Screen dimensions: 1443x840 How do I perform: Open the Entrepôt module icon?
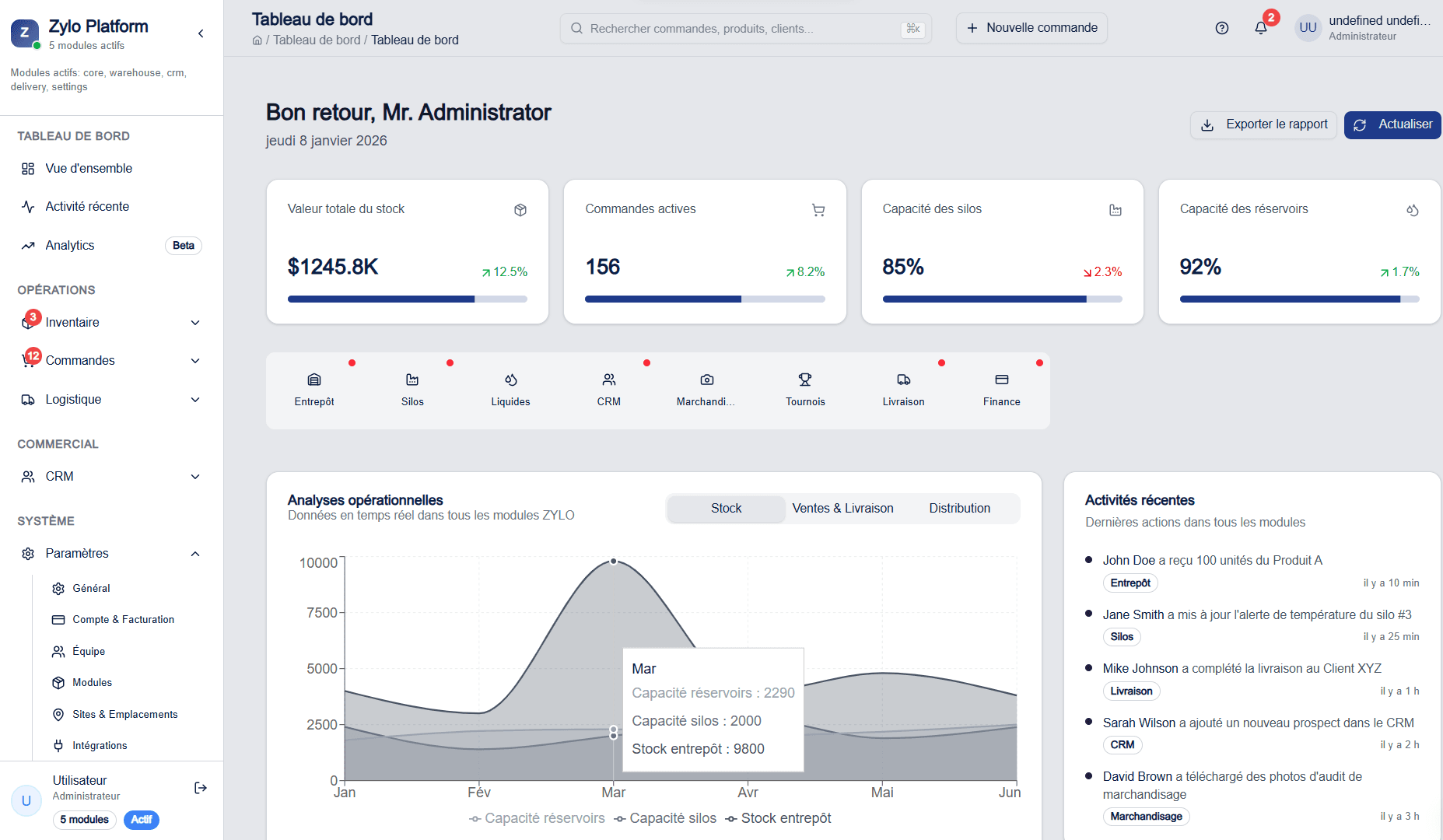point(314,380)
